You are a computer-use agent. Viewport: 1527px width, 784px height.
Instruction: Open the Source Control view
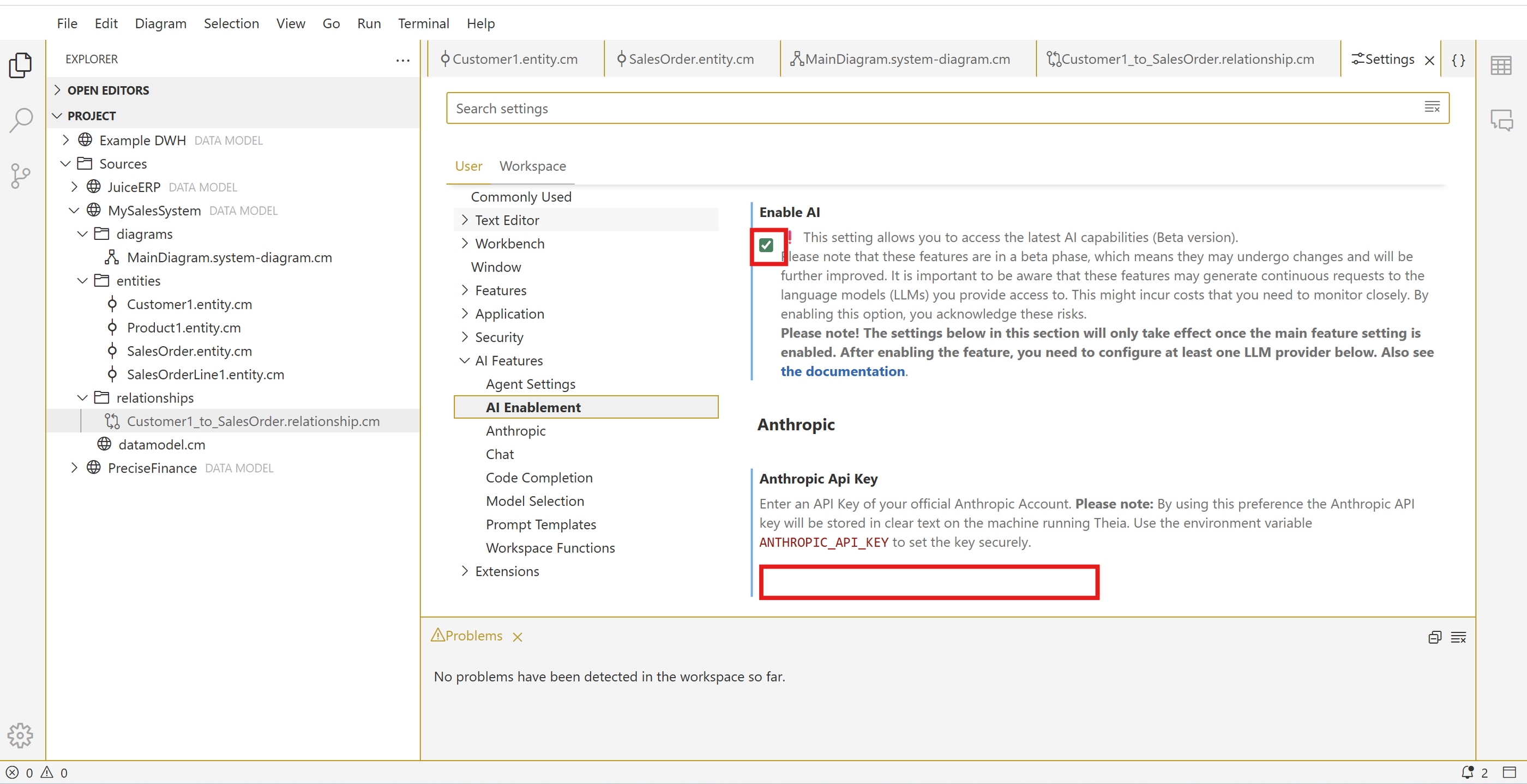pos(21,176)
